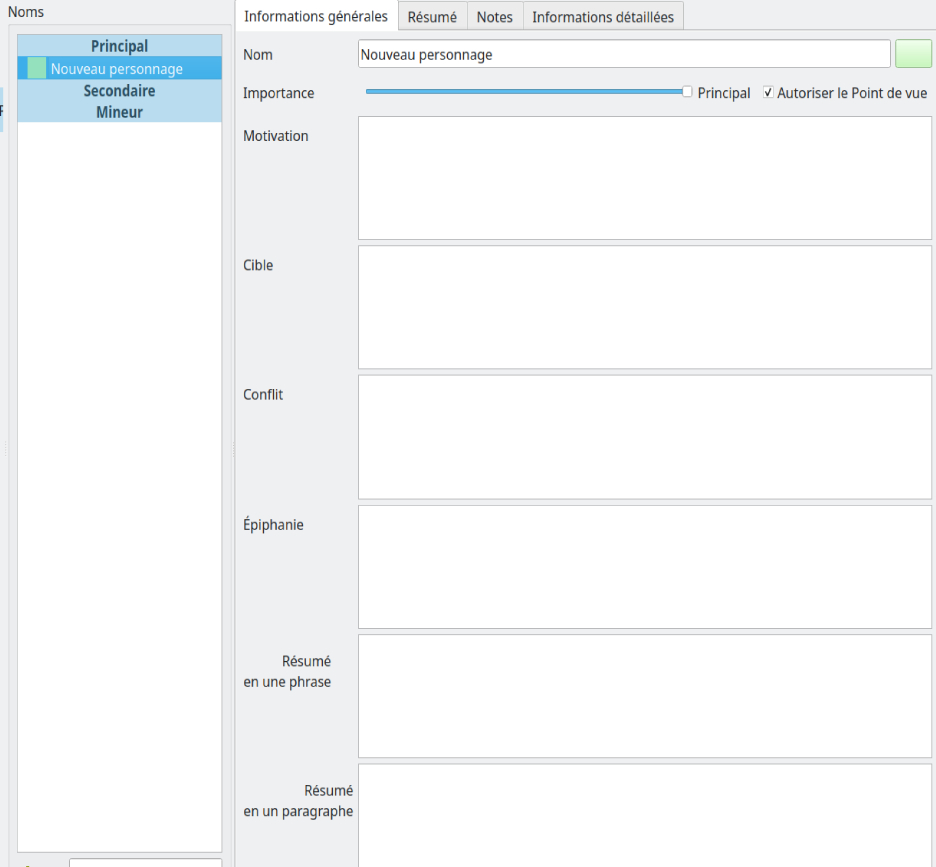Click into the Épiphanie text area
Viewport: 936px width, 867px height.
(644, 566)
